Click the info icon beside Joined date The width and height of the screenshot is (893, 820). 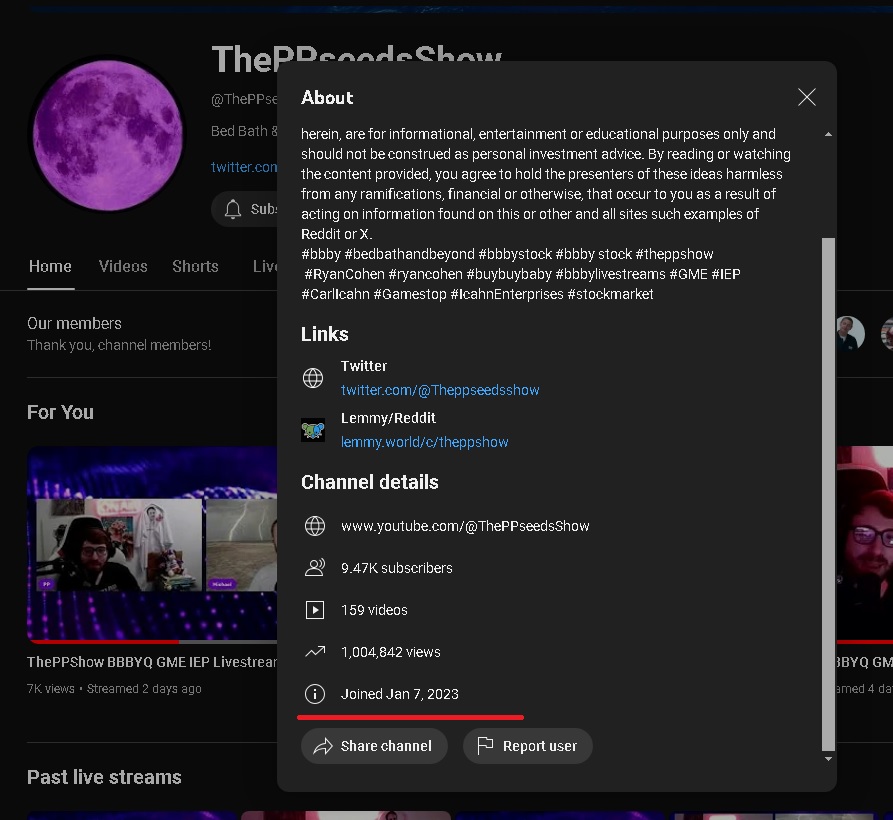[314, 694]
